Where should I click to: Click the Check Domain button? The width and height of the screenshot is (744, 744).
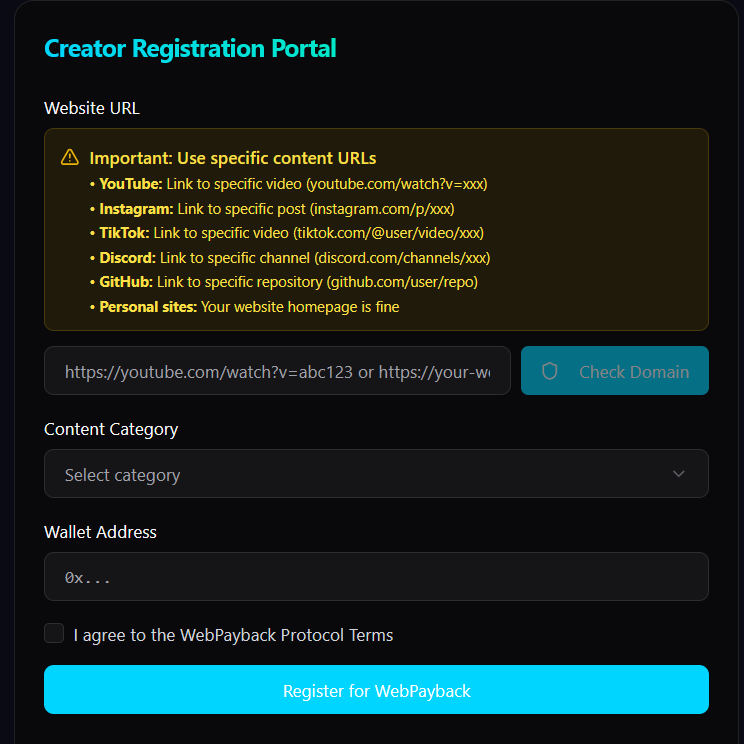click(x=614, y=371)
